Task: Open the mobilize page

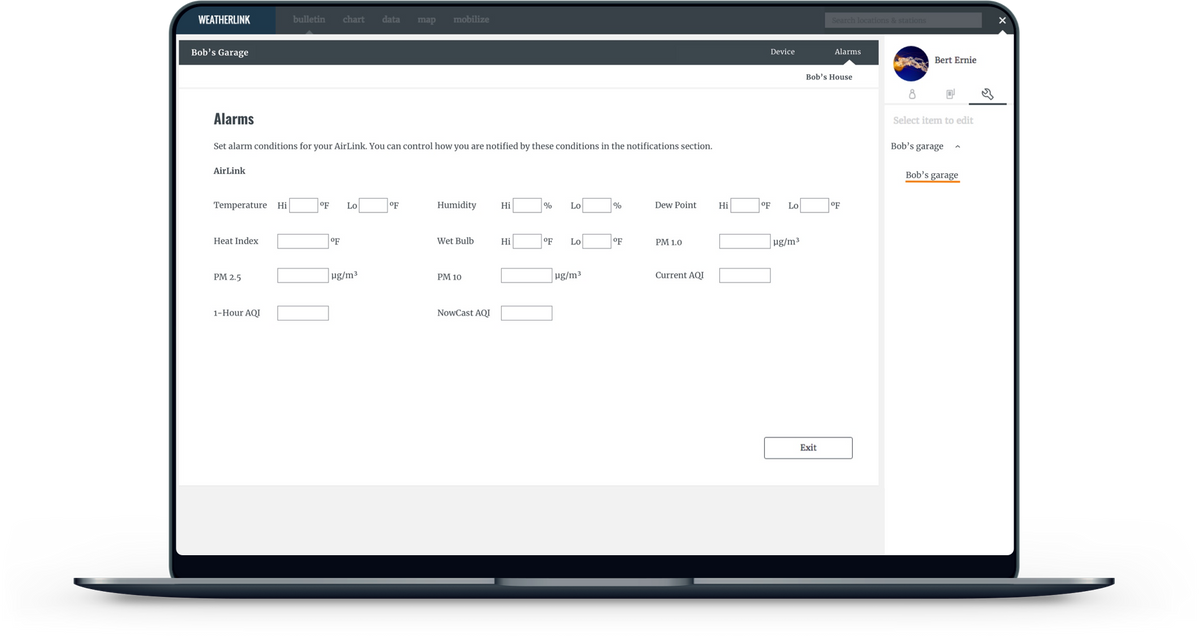Action: (x=471, y=20)
